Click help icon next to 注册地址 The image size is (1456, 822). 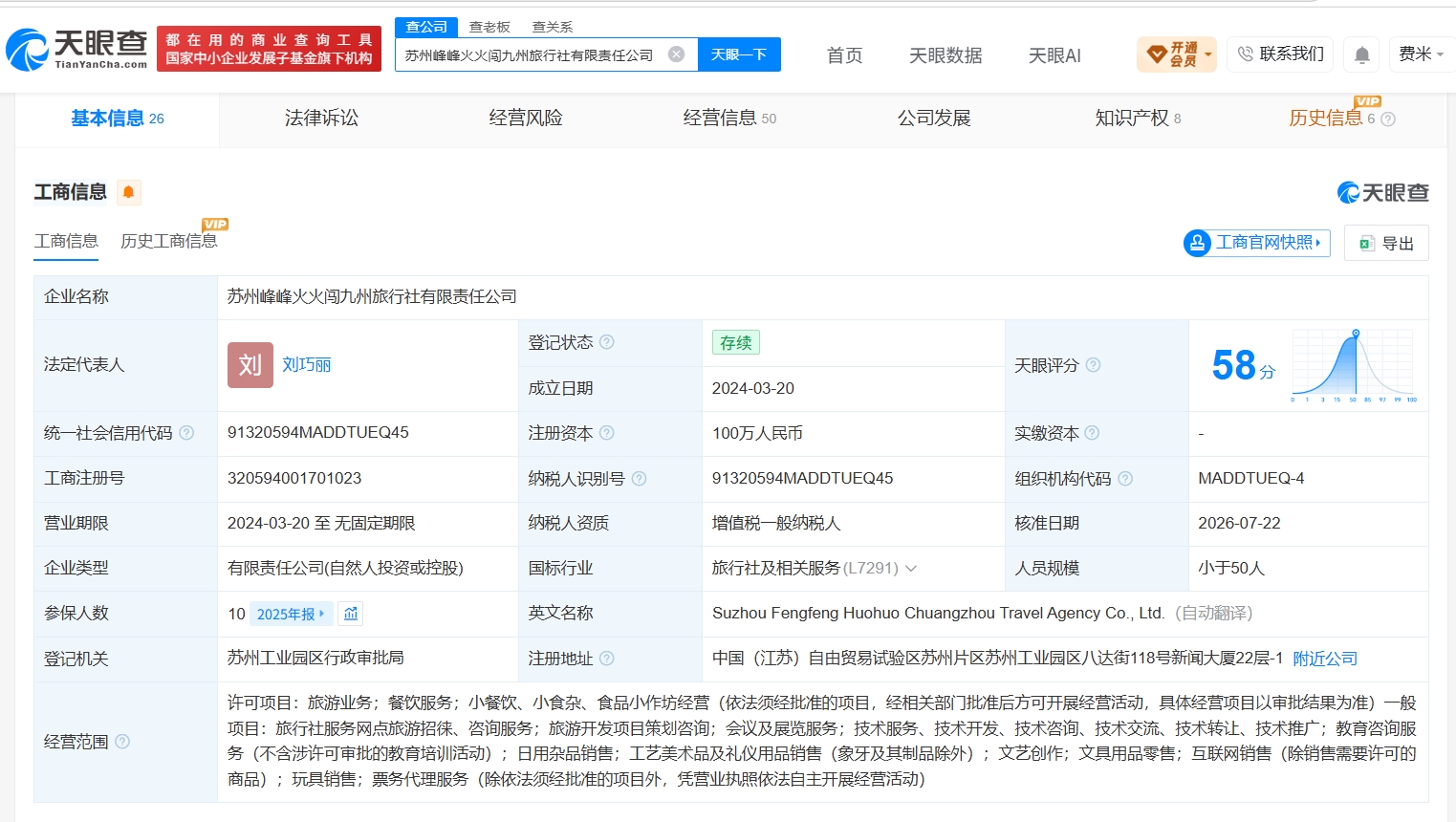click(x=607, y=659)
